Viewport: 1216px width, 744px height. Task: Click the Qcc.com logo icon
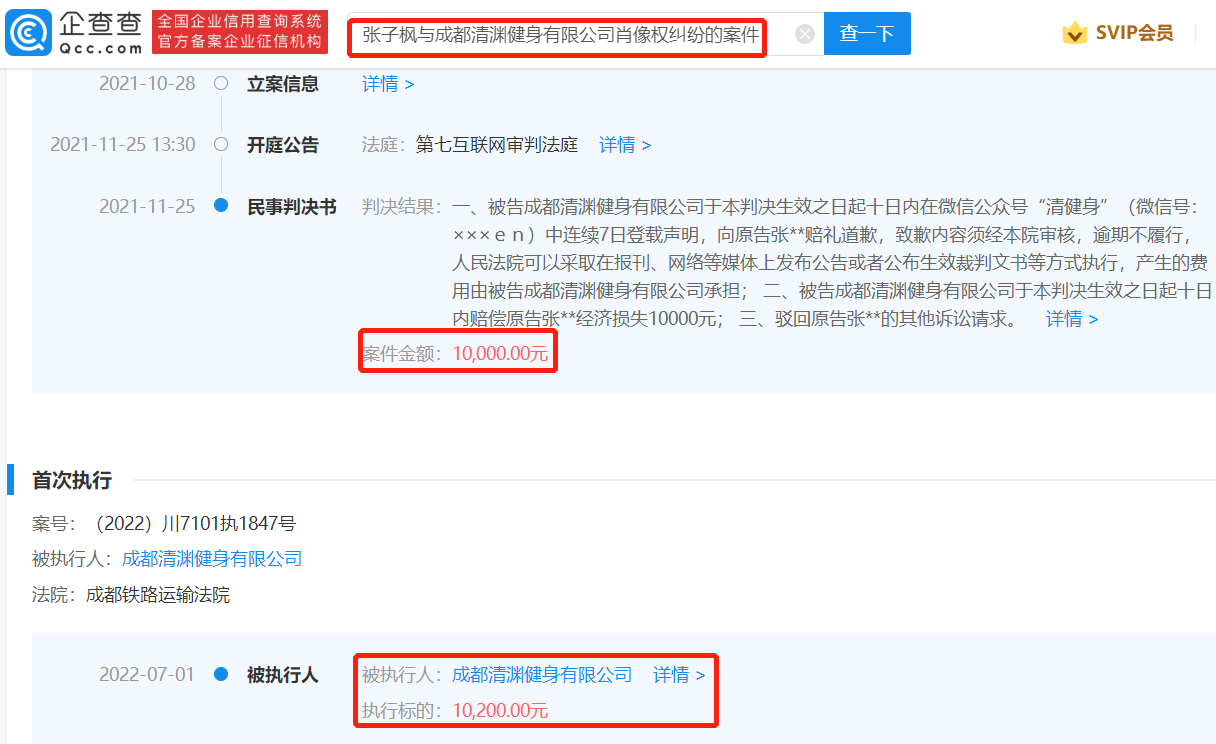[x=29, y=33]
